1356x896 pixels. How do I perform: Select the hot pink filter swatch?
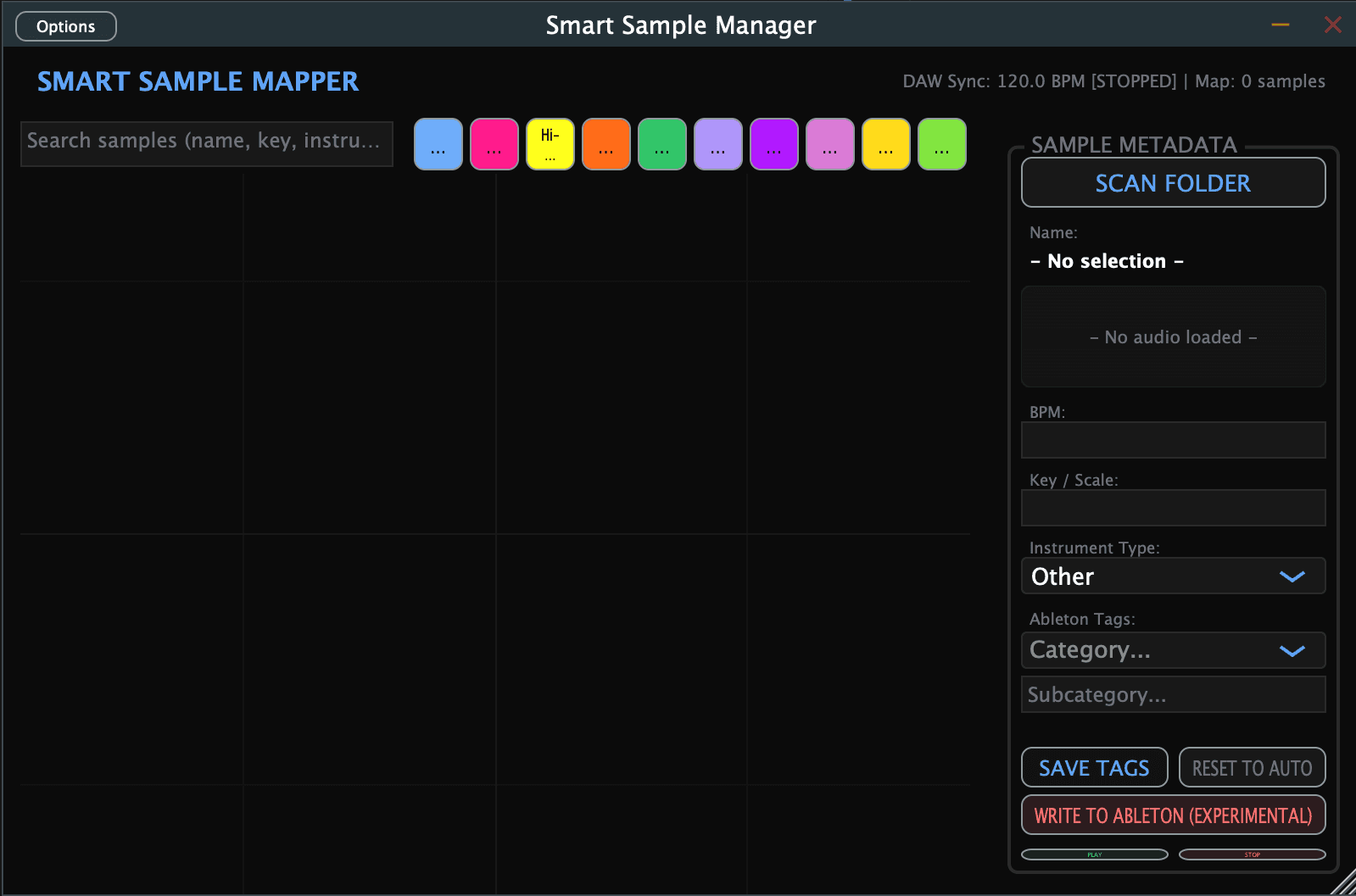click(494, 144)
